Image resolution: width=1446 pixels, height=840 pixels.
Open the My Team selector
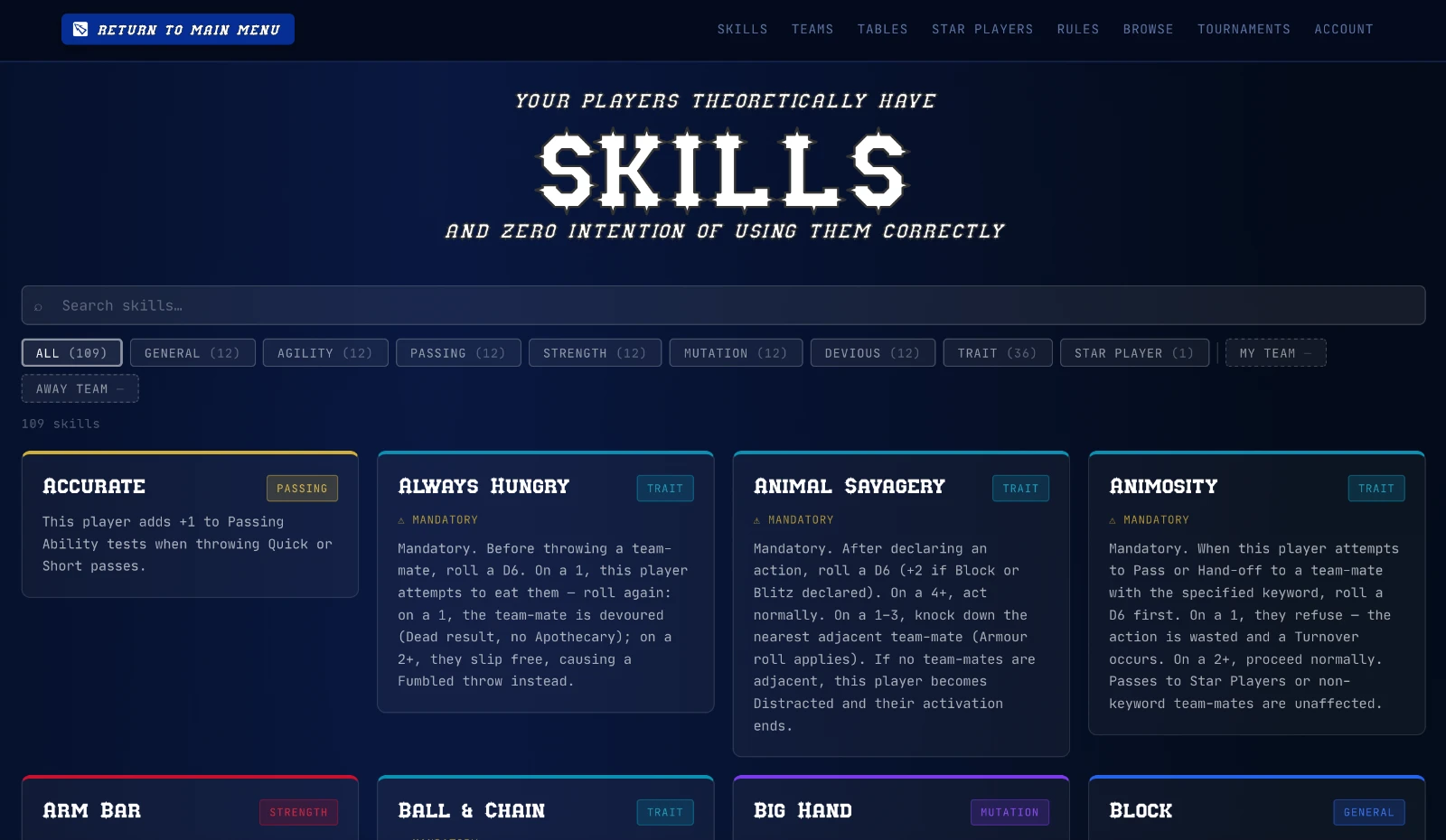pos(1275,352)
